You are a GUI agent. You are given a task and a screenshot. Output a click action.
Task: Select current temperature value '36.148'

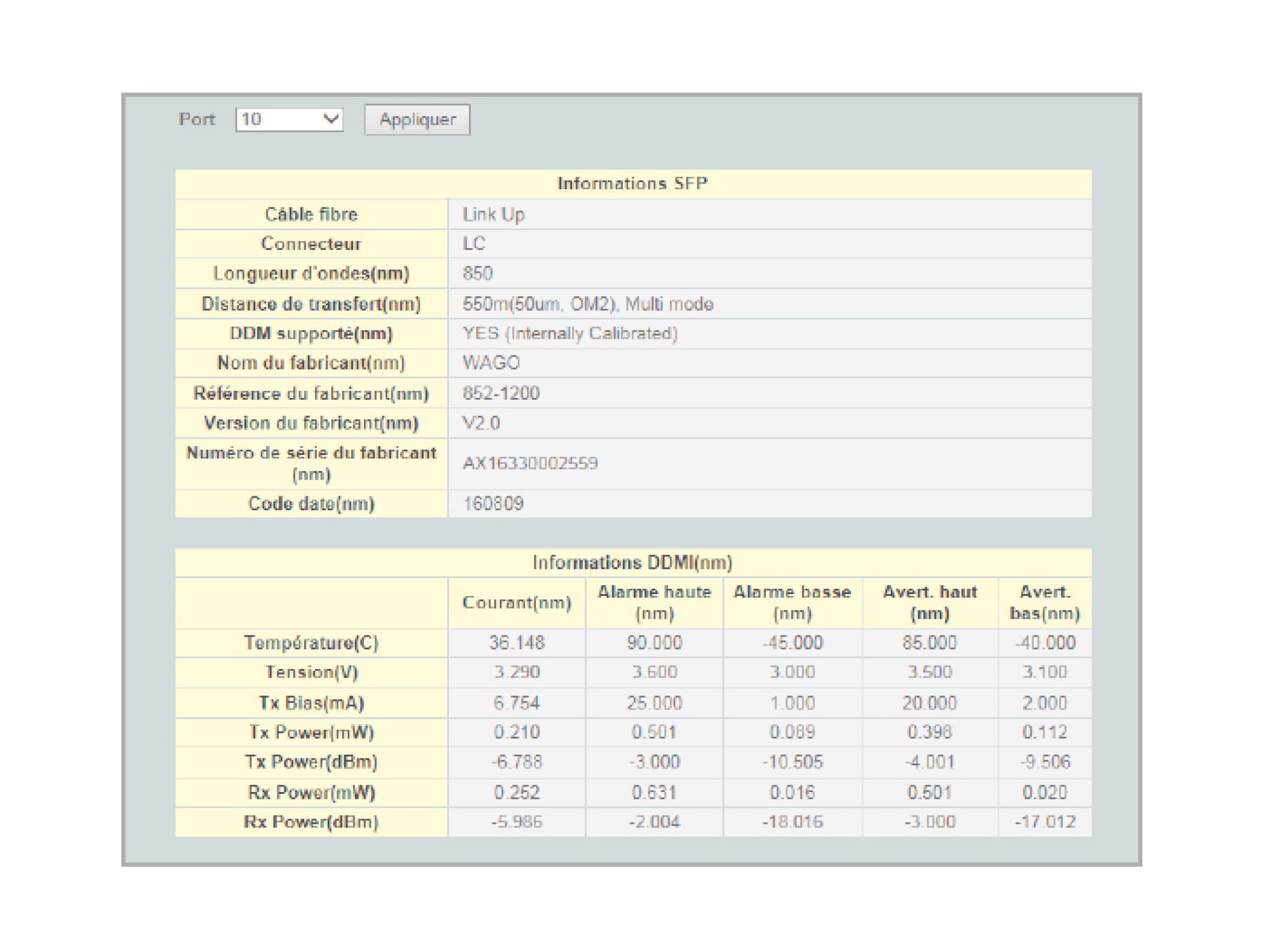[517, 643]
